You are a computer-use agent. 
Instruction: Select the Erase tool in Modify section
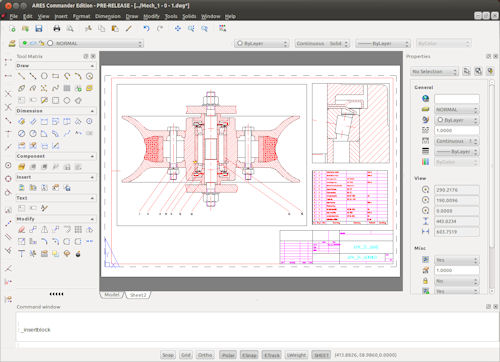pyautogui.click(x=21, y=230)
